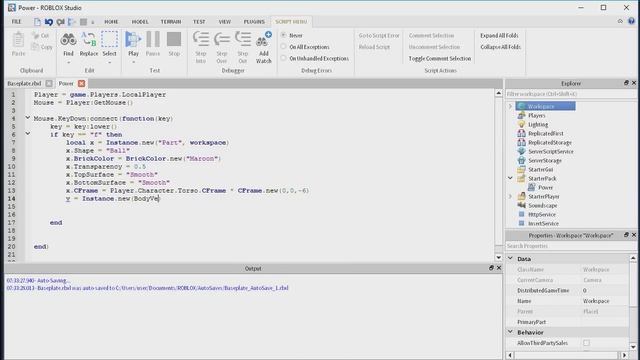The image size is (640, 360).
Task: Click the Step Over debugger icon
Action: (x=222, y=40)
